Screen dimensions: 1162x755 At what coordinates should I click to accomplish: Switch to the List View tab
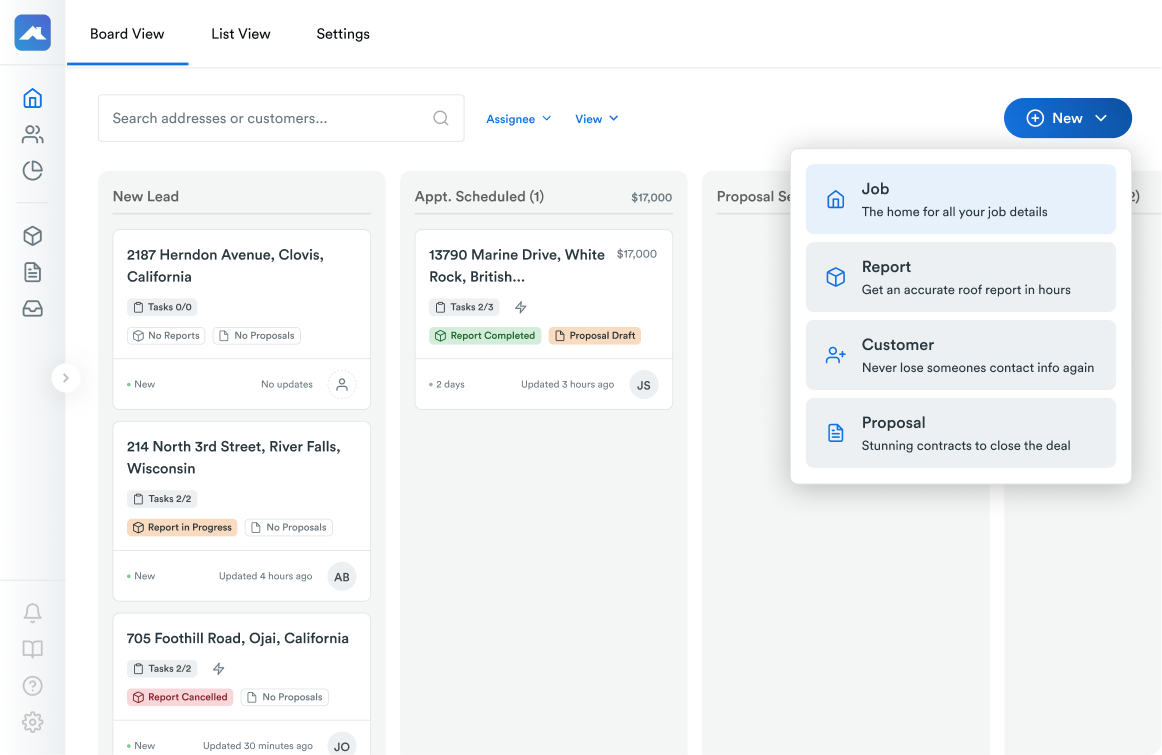click(241, 34)
